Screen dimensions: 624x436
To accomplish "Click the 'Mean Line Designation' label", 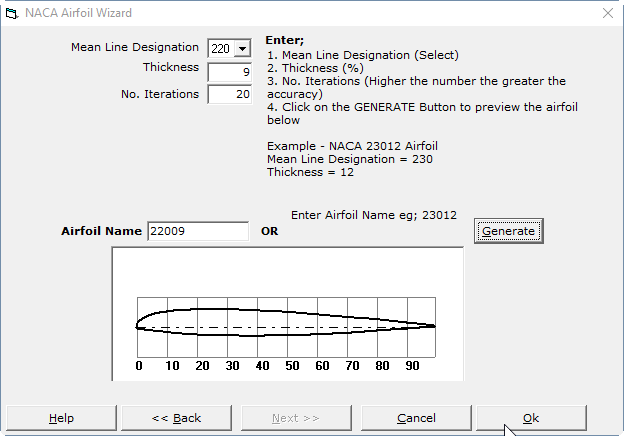I will (135, 47).
